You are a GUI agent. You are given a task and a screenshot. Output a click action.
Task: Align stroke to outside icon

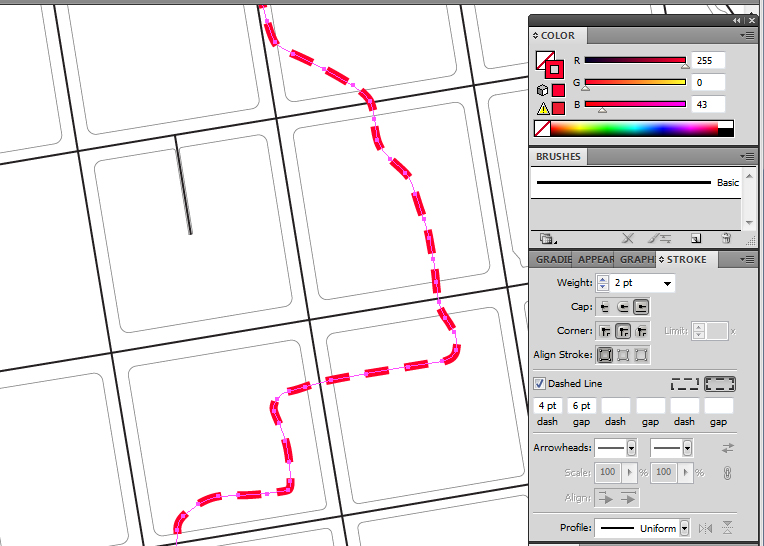641,355
